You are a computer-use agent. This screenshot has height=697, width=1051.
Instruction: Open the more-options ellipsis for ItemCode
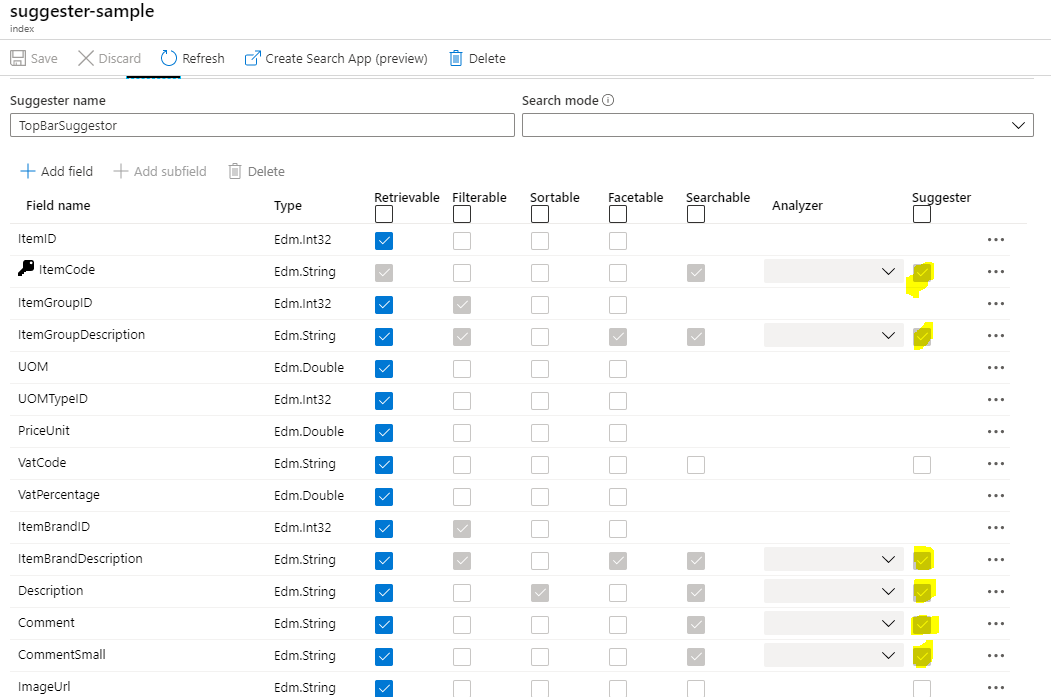tap(996, 271)
